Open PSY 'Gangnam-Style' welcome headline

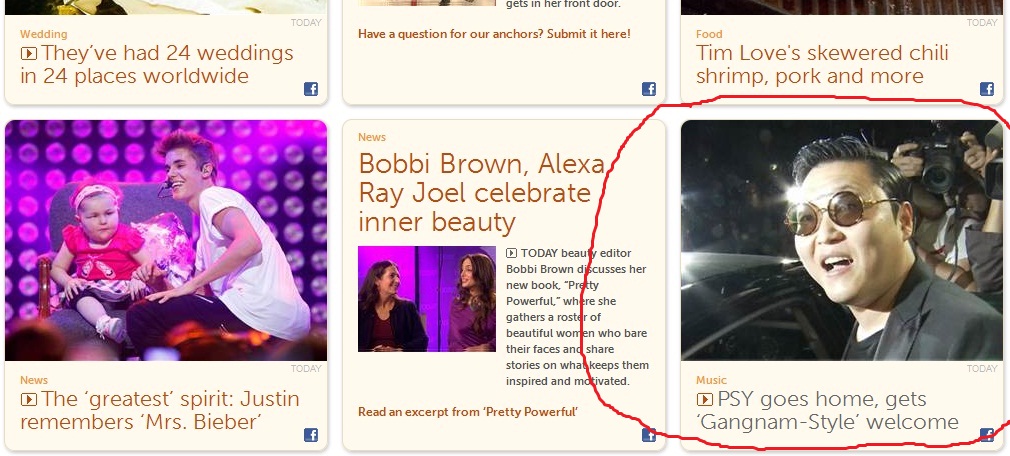828,410
